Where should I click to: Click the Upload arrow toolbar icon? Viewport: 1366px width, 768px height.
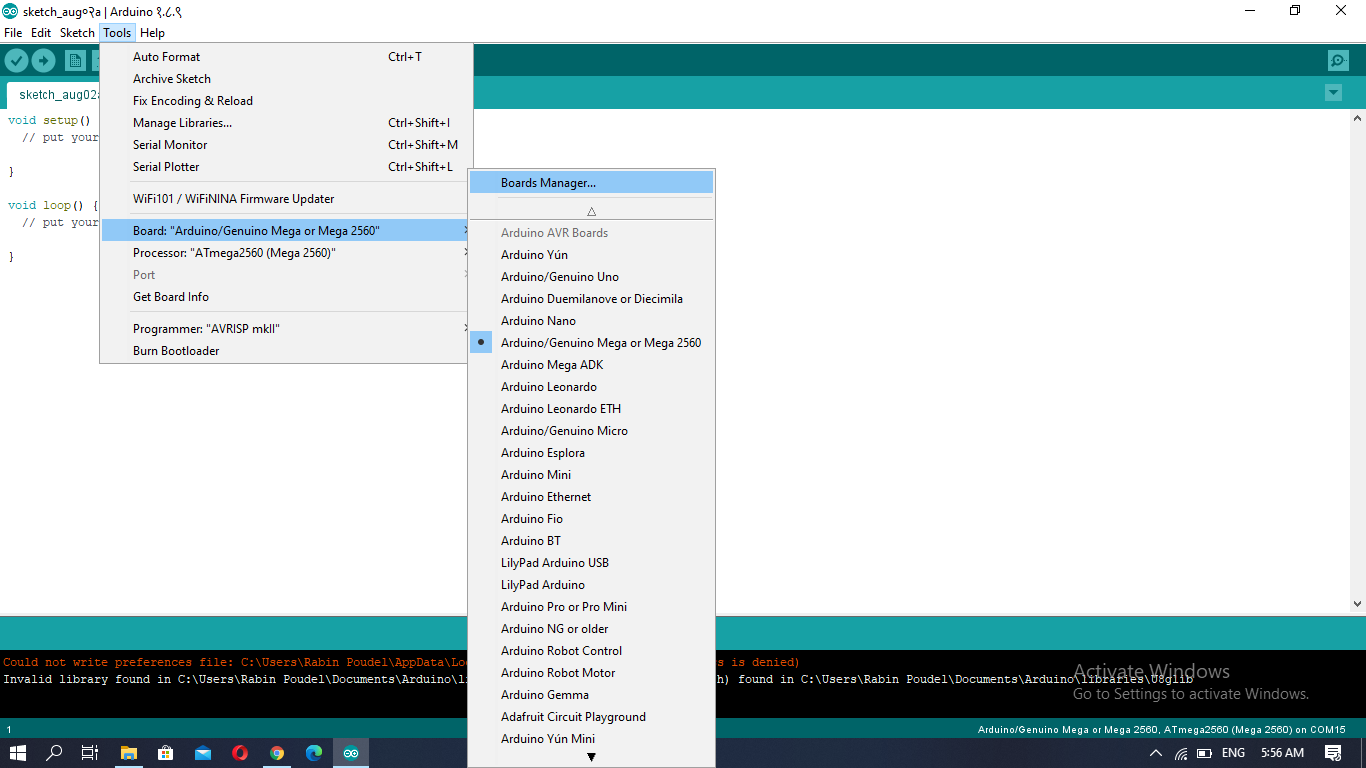coord(43,61)
